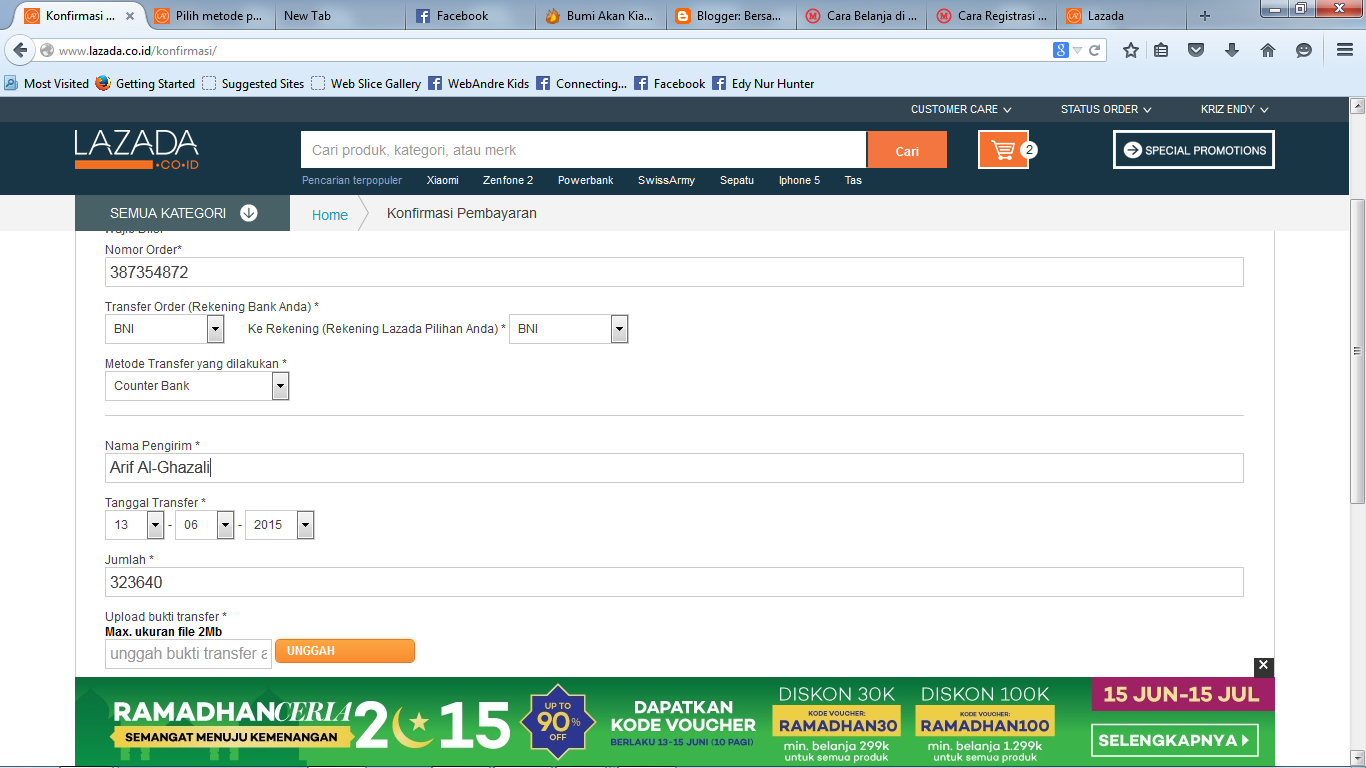
Task: Click the Pocket save icon
Action: click(1196, 50)
